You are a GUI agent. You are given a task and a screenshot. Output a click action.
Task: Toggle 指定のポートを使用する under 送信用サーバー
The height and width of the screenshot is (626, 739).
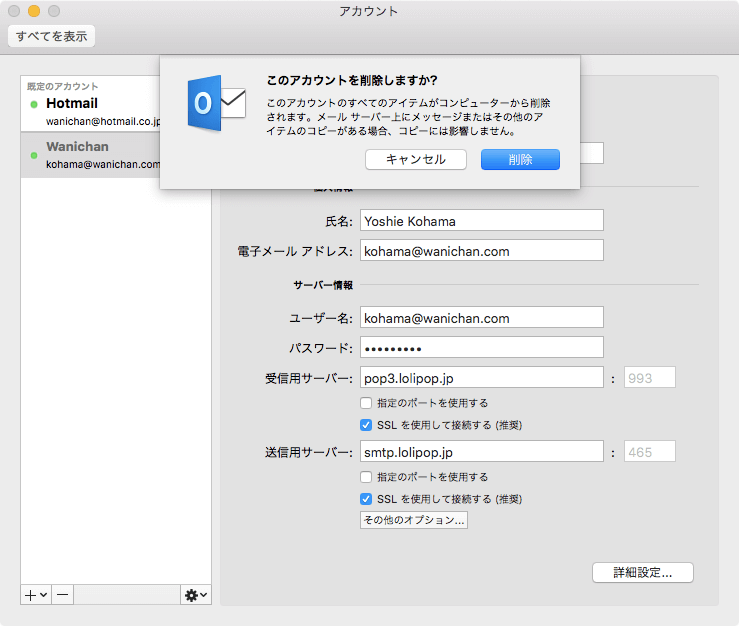[366, 477]
